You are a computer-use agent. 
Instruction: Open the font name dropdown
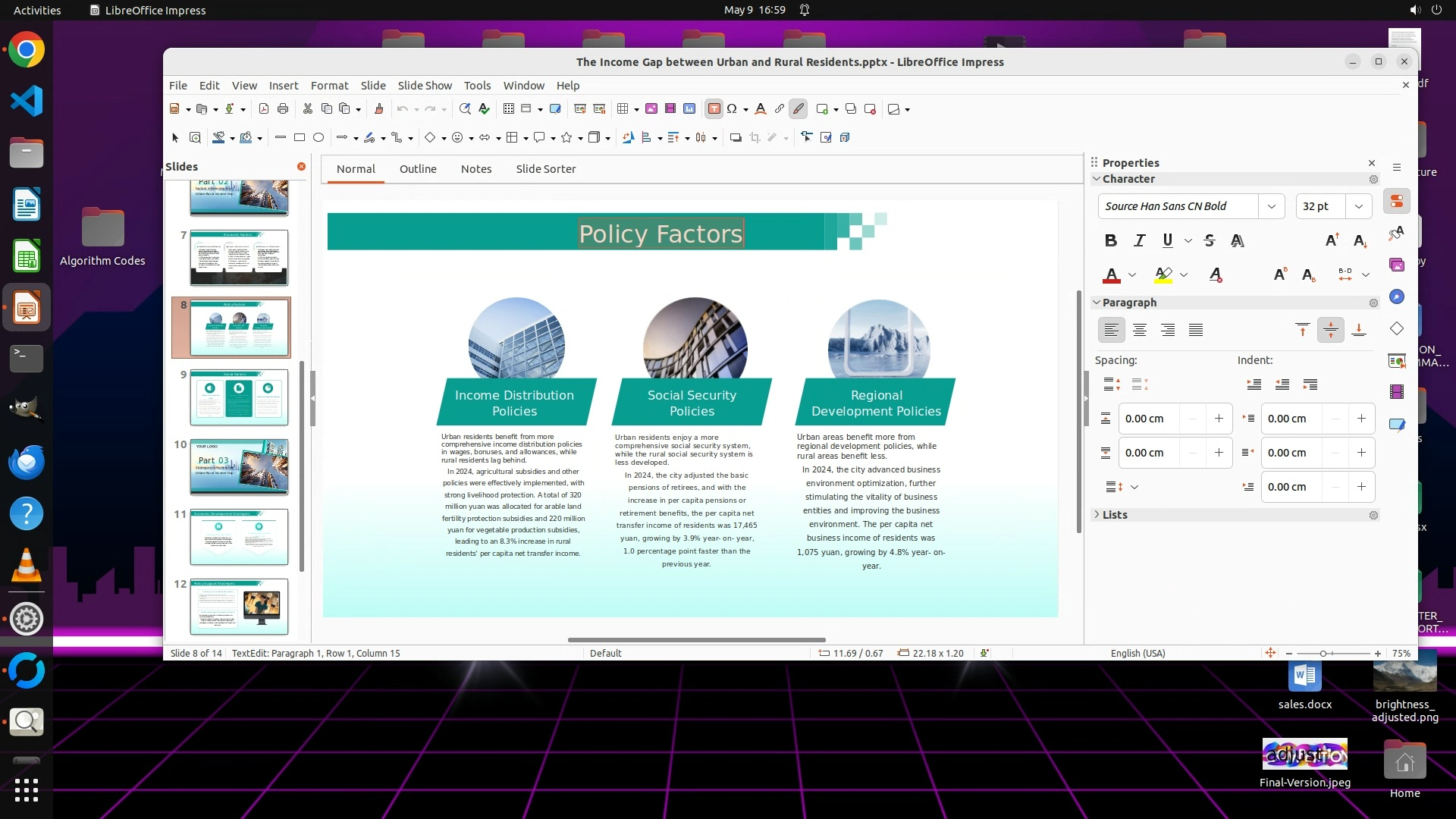coord(1272,206)
